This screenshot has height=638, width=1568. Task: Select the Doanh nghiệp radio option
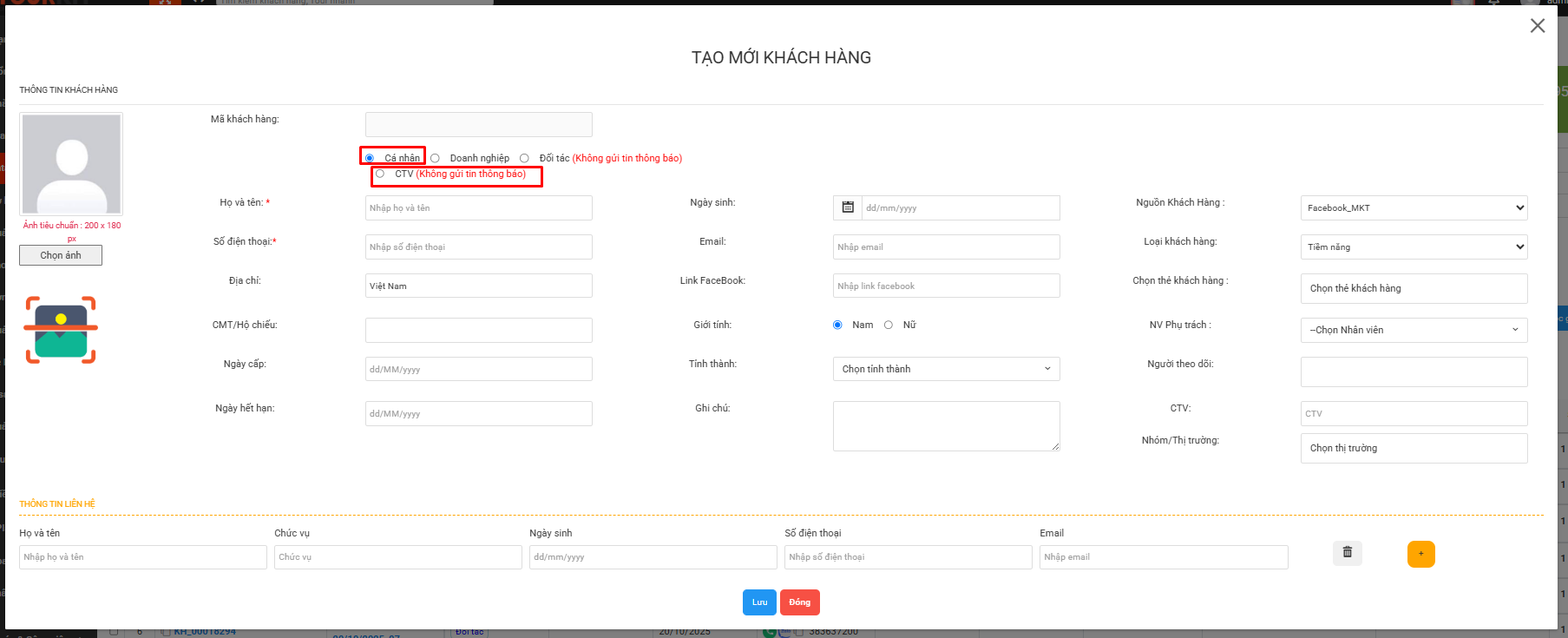[x=436, y=158]
